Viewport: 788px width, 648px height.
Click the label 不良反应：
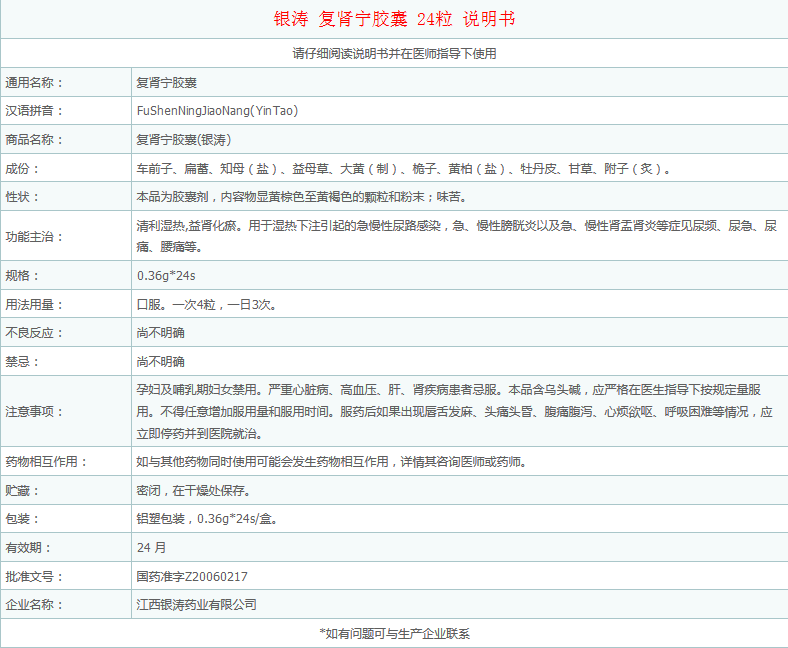[34, 332]
